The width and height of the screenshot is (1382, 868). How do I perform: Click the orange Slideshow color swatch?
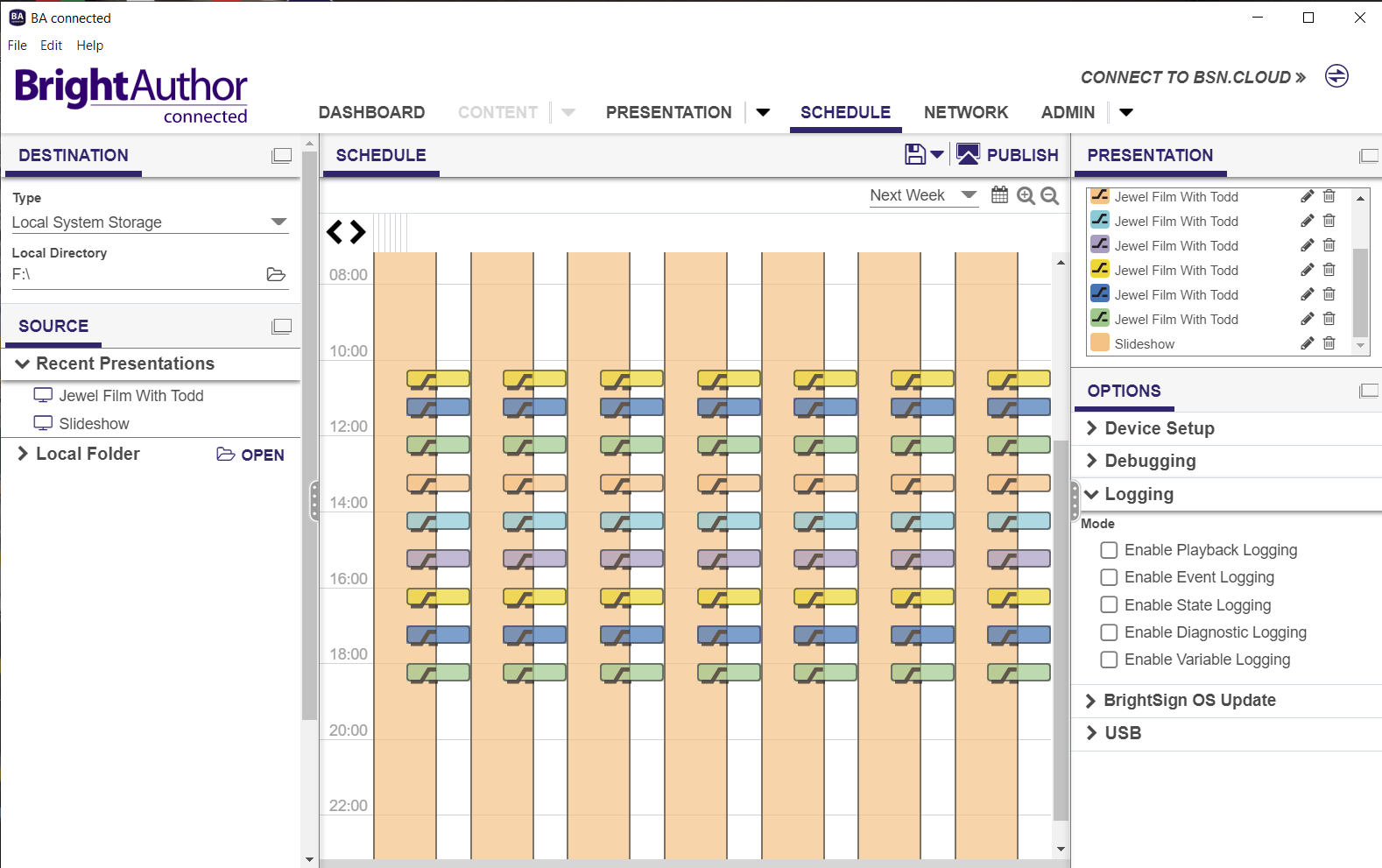[1100, 343]
